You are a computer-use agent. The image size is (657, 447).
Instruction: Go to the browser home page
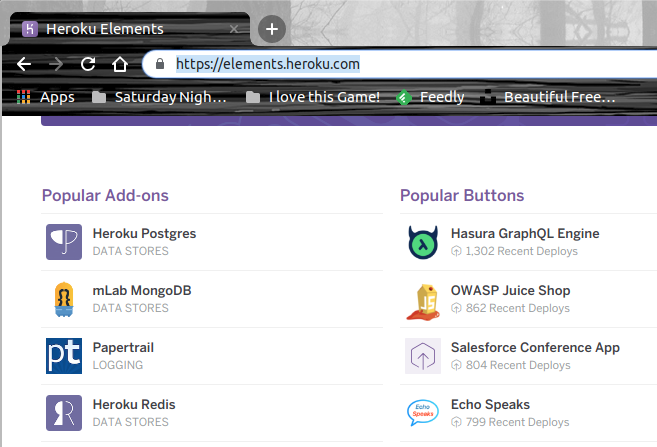[120, 64]
